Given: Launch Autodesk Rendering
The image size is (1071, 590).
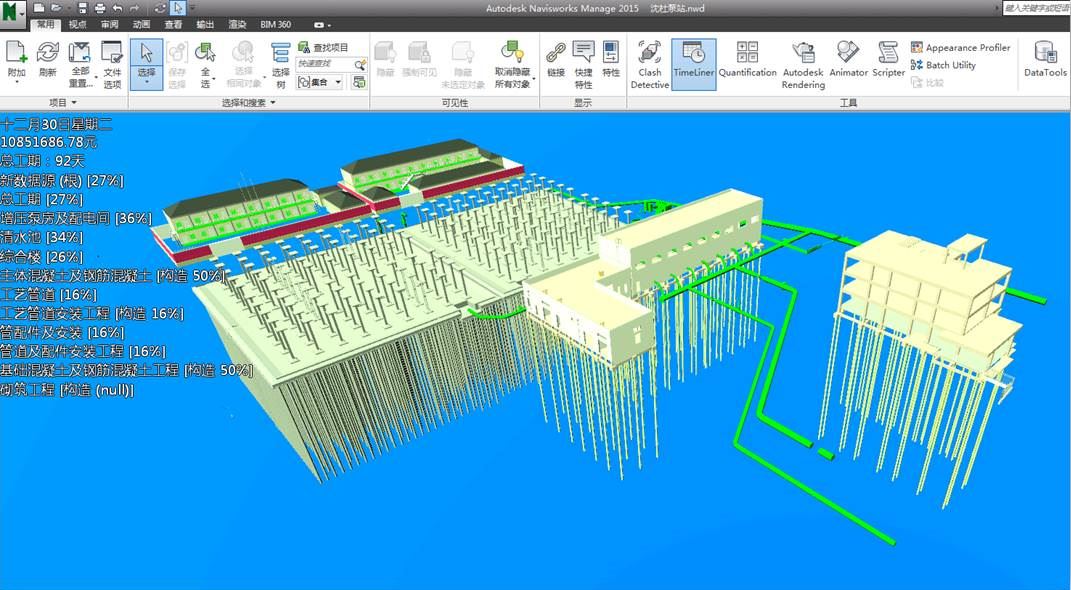Looking at the screenshot, I should click(x=803, y=64).
